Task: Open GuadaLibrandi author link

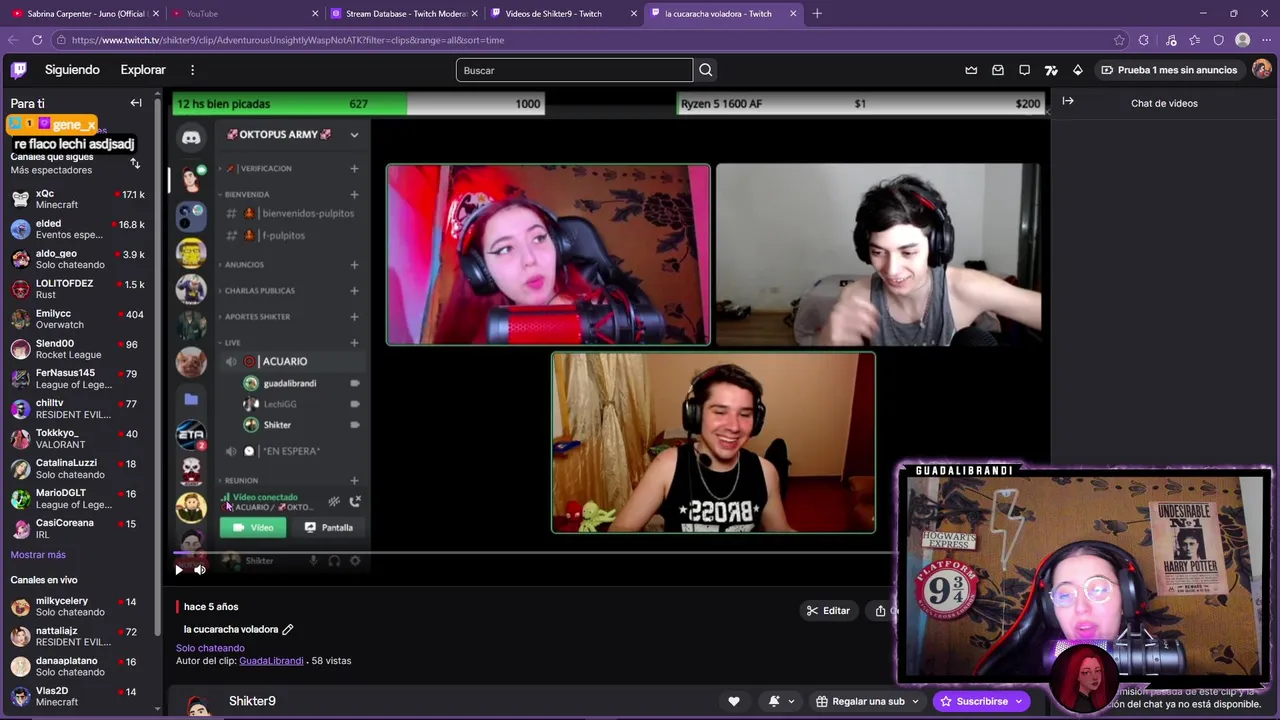Action: pos(271,661)
